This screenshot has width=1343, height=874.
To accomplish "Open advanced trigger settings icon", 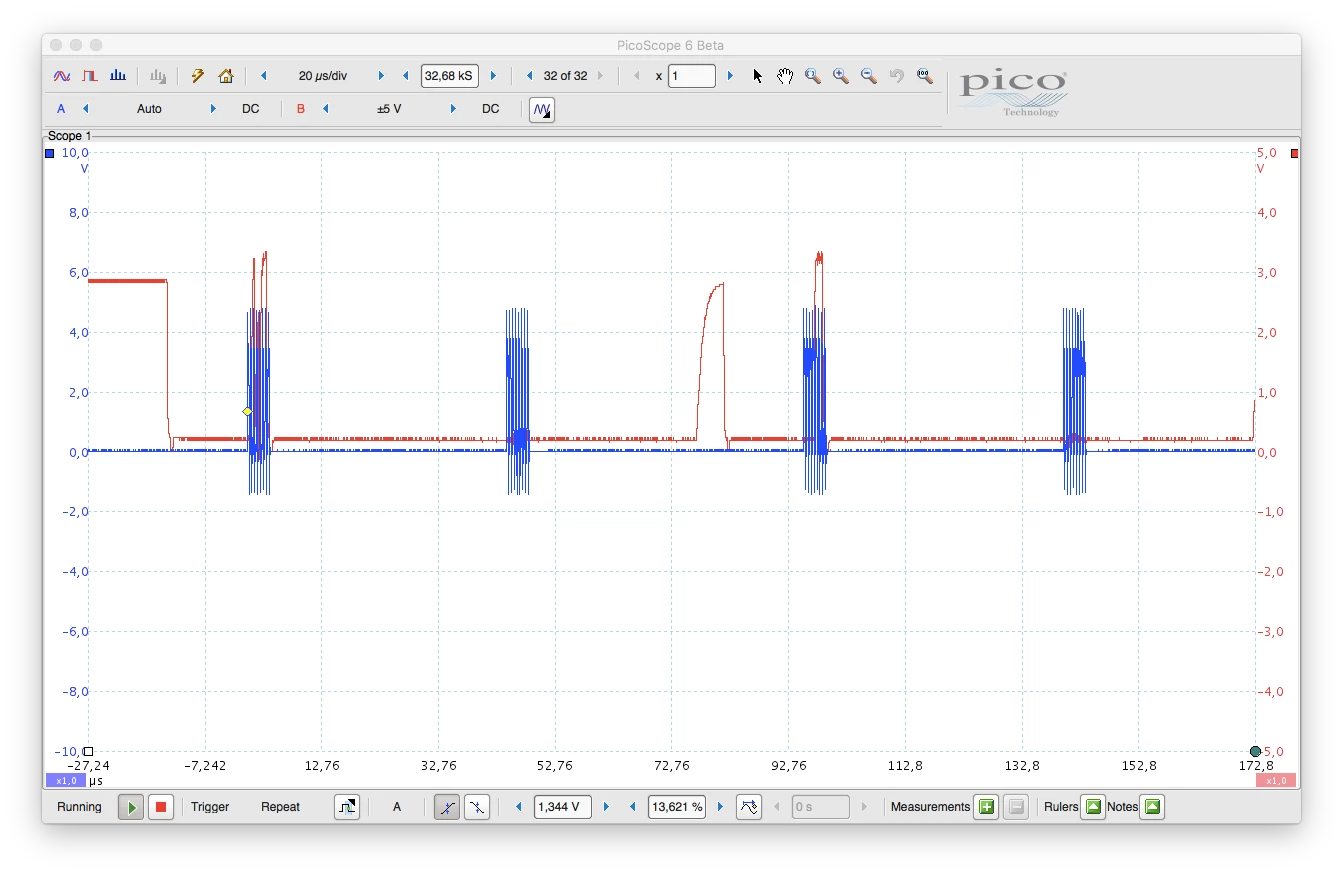I will coord(347,807).
